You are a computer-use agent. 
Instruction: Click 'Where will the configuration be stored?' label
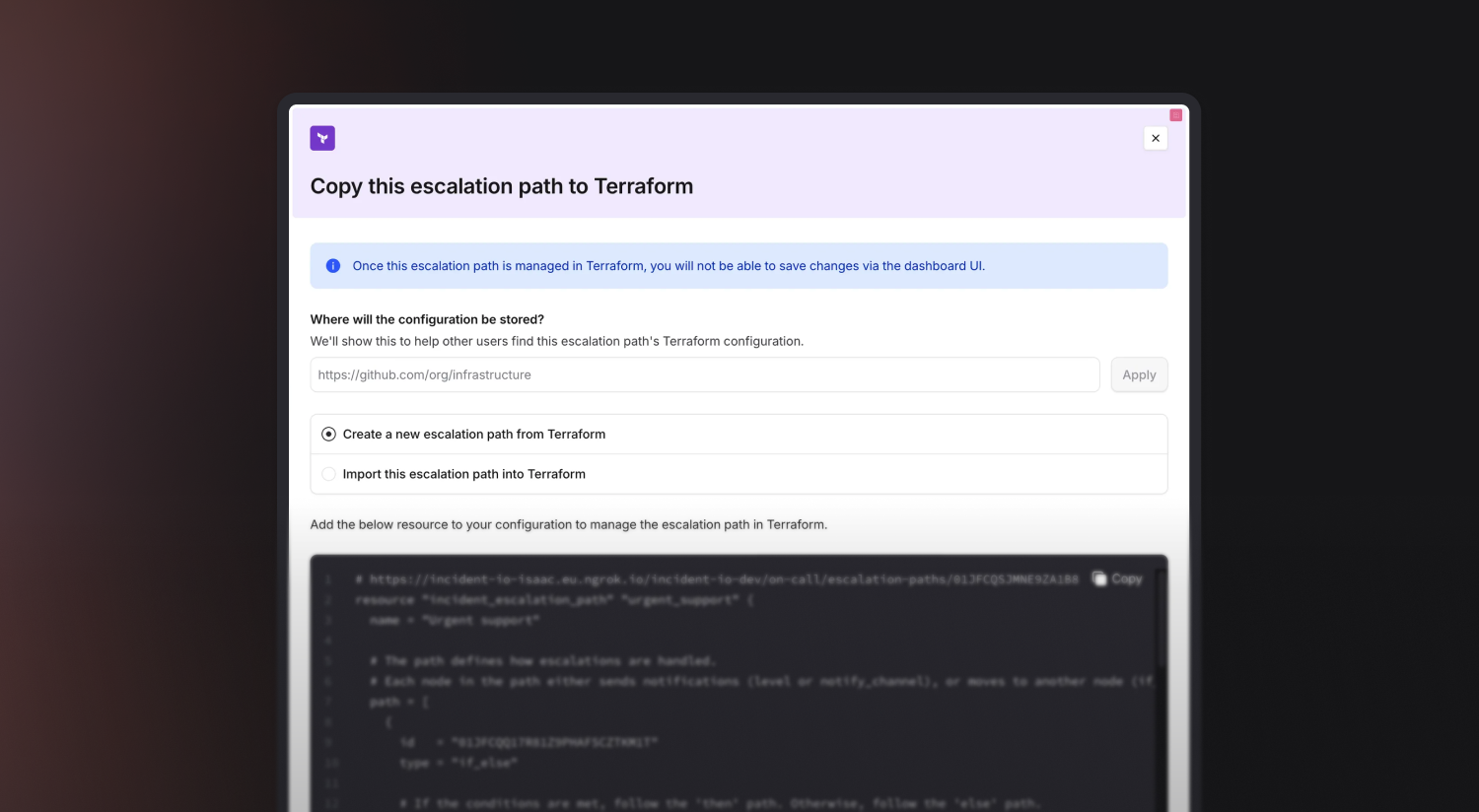coord(427,319)
